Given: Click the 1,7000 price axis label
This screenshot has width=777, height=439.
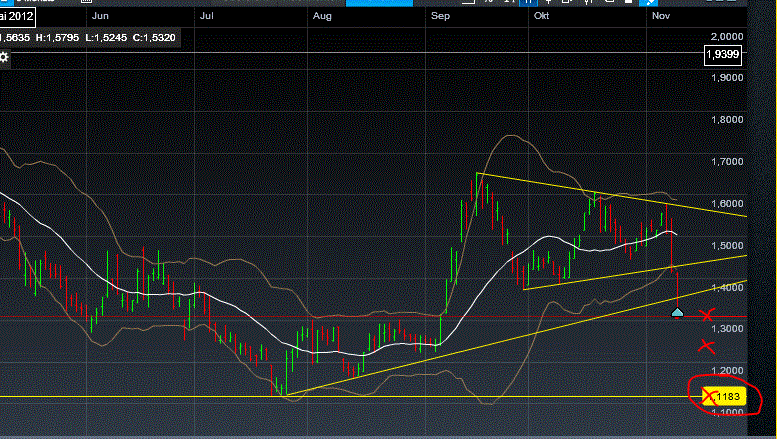Looking at the screenshot, I should [727, 161].
